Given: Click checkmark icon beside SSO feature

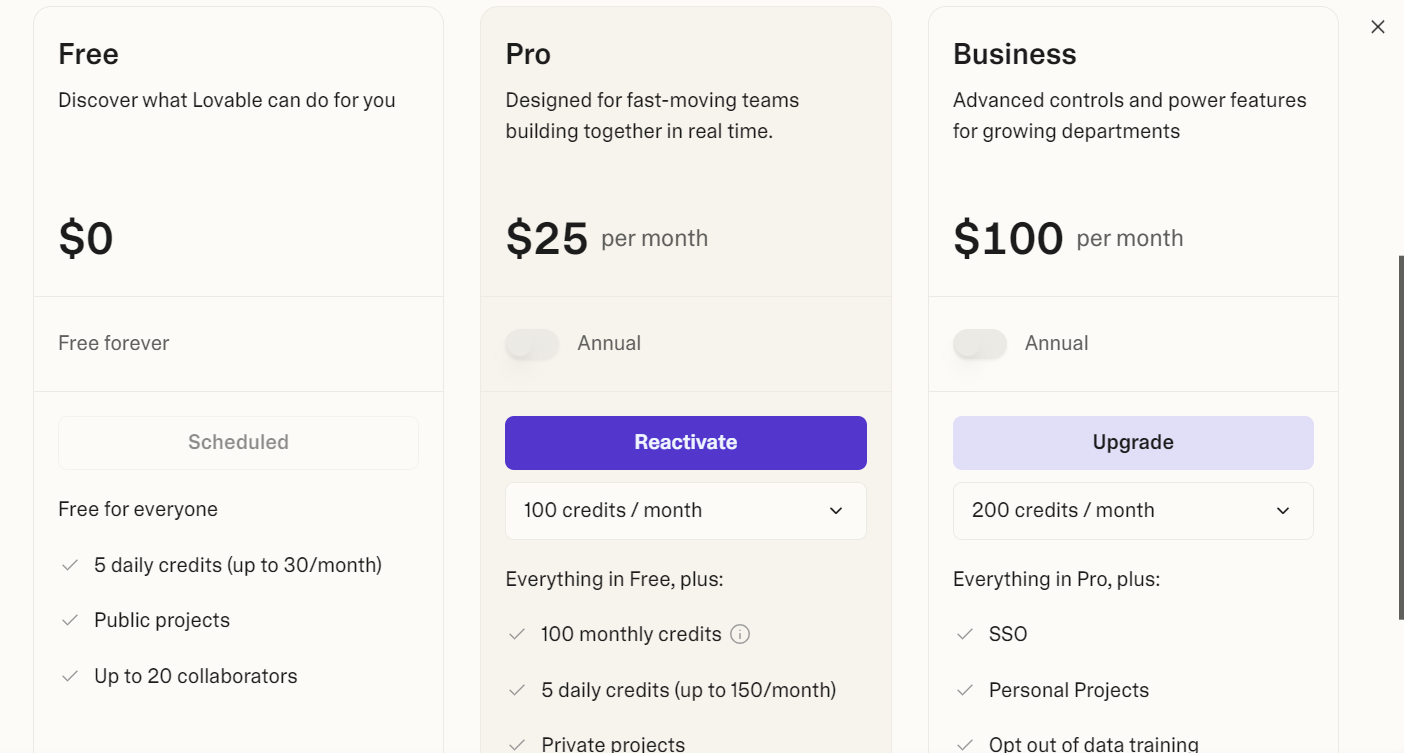Looking at the screenshot, I should (x=965, y=634).
